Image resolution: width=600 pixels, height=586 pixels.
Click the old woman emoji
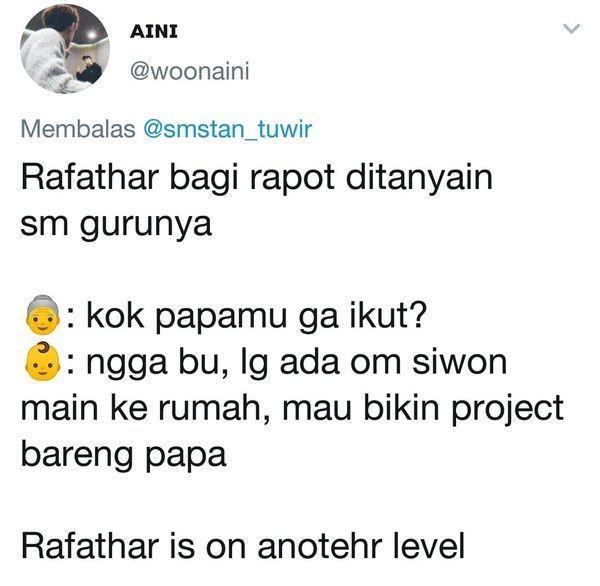click(x=42, y=315)
